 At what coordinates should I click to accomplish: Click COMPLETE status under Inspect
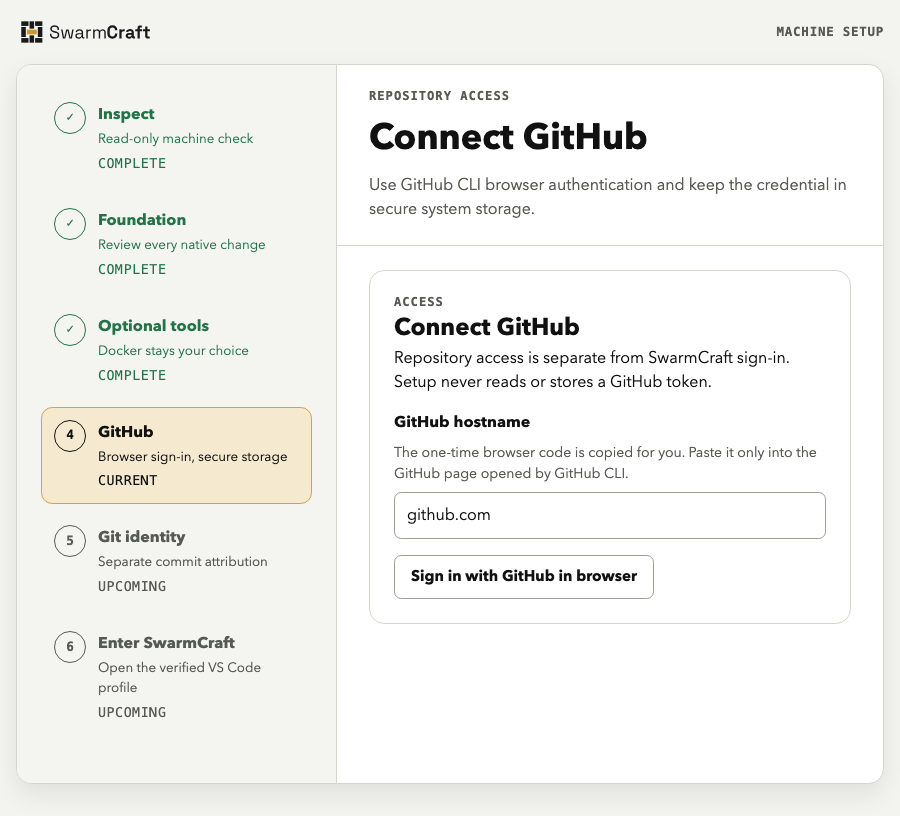[132, 164]
